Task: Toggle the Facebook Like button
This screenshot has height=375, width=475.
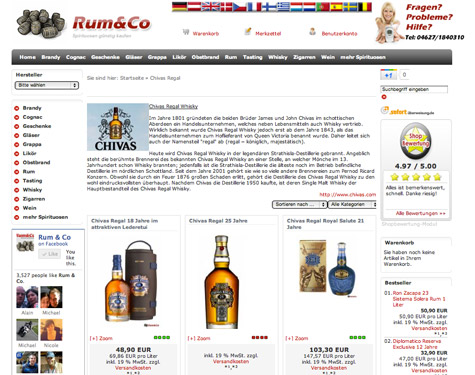Action: (49, 254)
